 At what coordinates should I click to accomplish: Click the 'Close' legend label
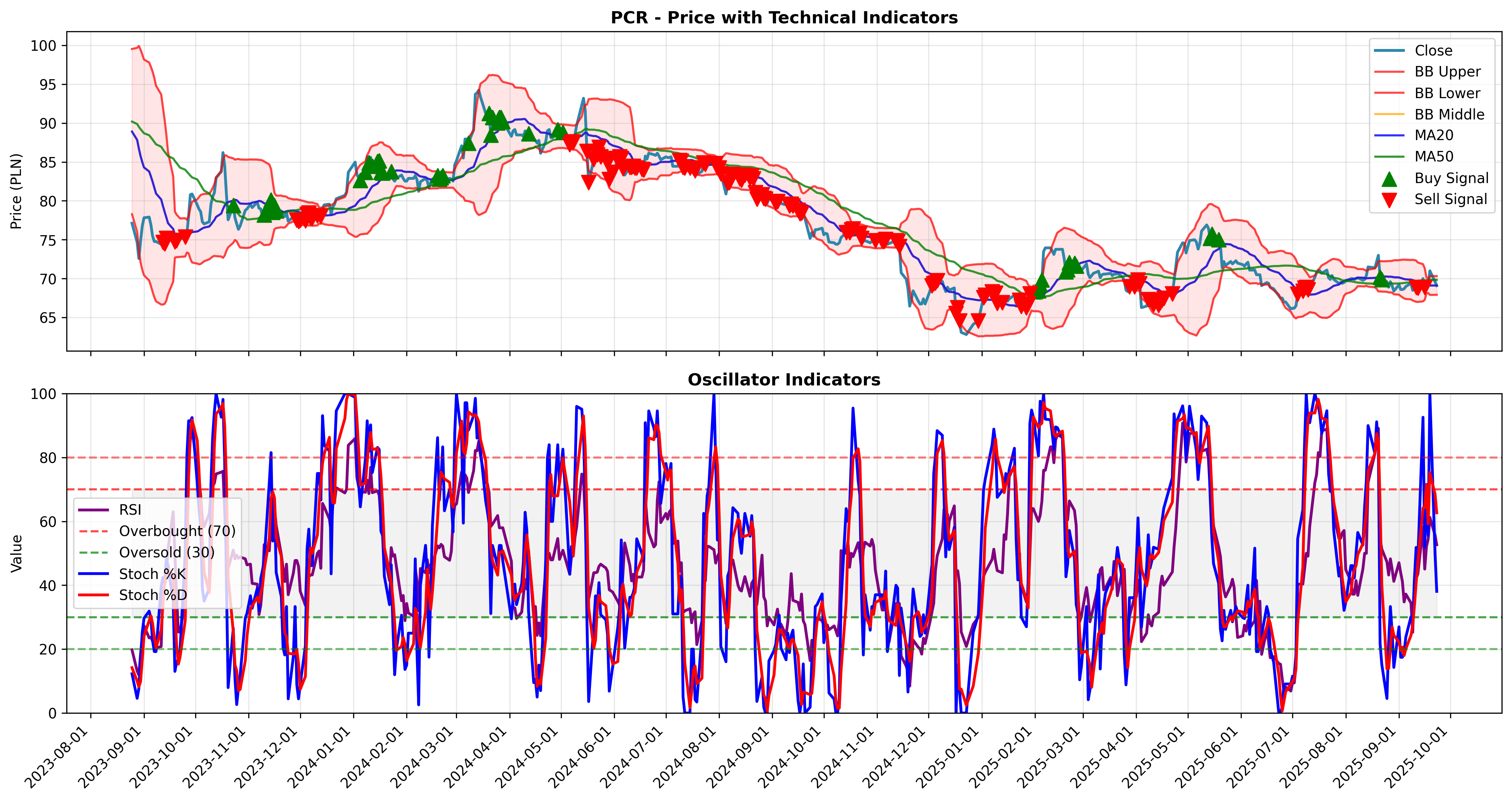click(1433, 50)
